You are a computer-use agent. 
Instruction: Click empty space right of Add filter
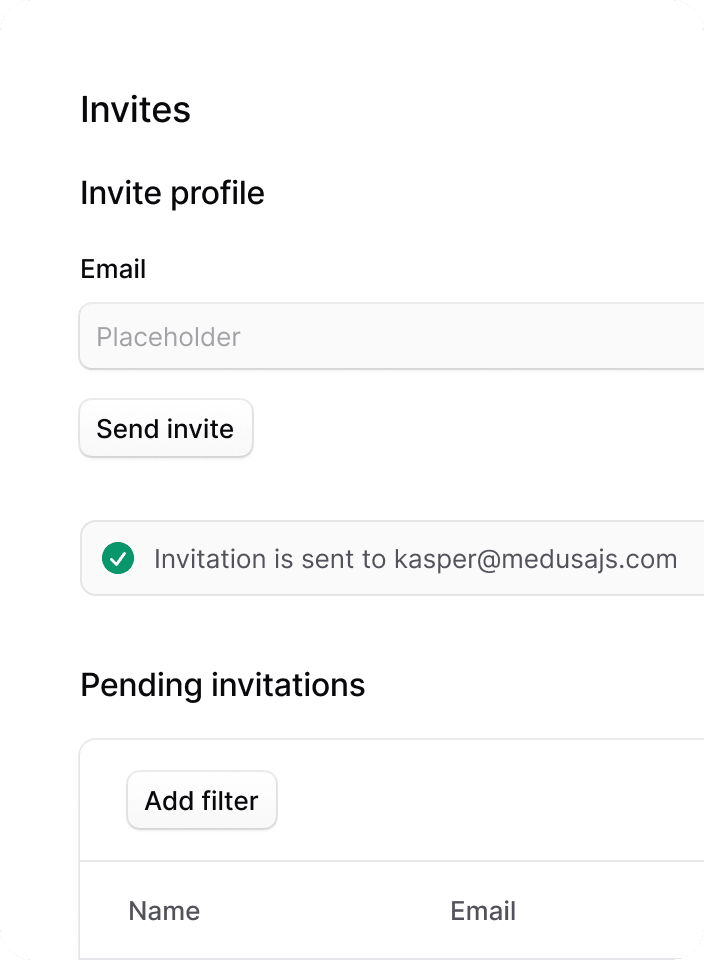pyautogui.click(x=490, y=800)
